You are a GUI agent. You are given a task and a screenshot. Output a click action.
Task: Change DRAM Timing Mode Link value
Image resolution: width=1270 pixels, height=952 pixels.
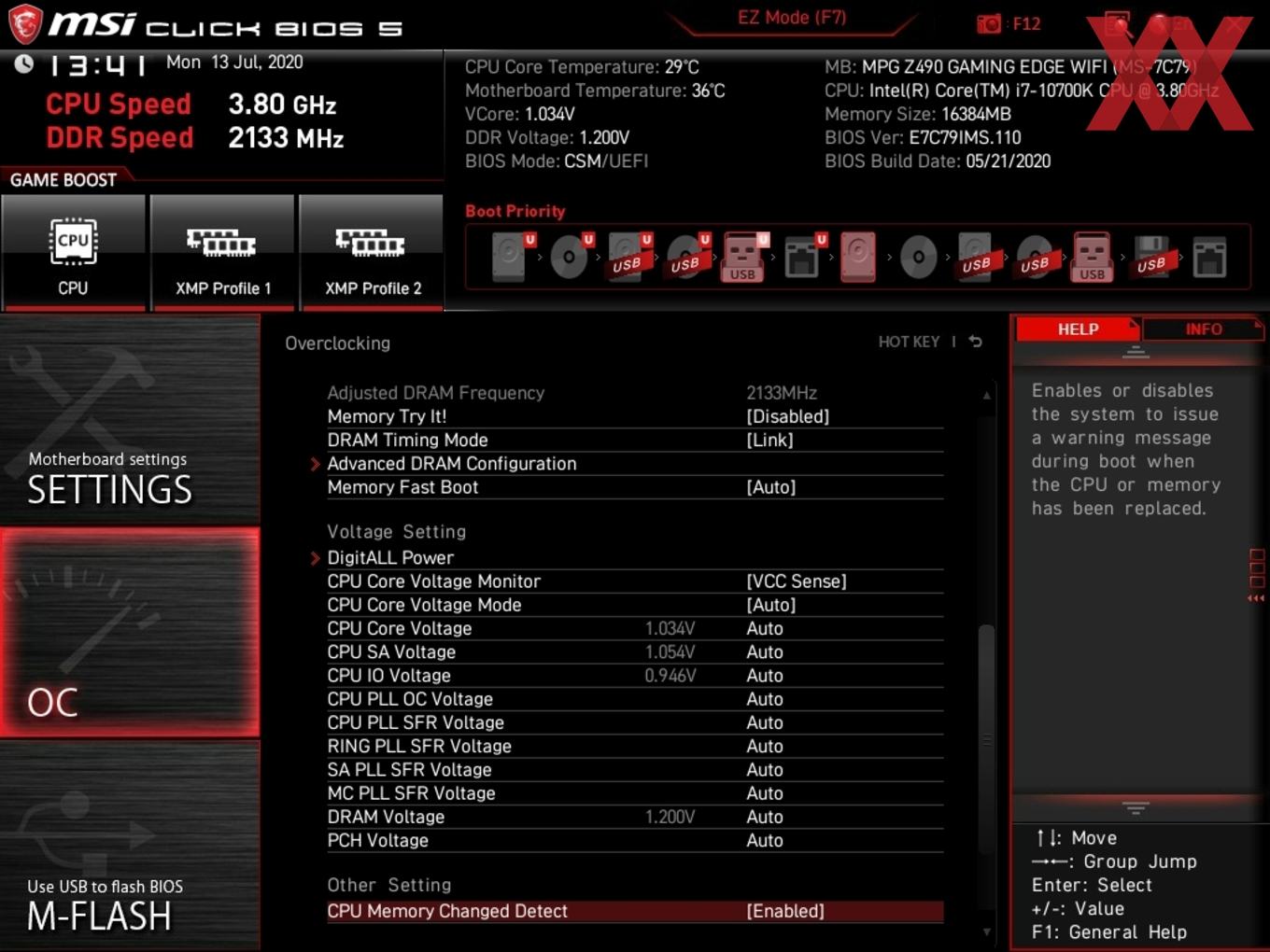[769, 440]
